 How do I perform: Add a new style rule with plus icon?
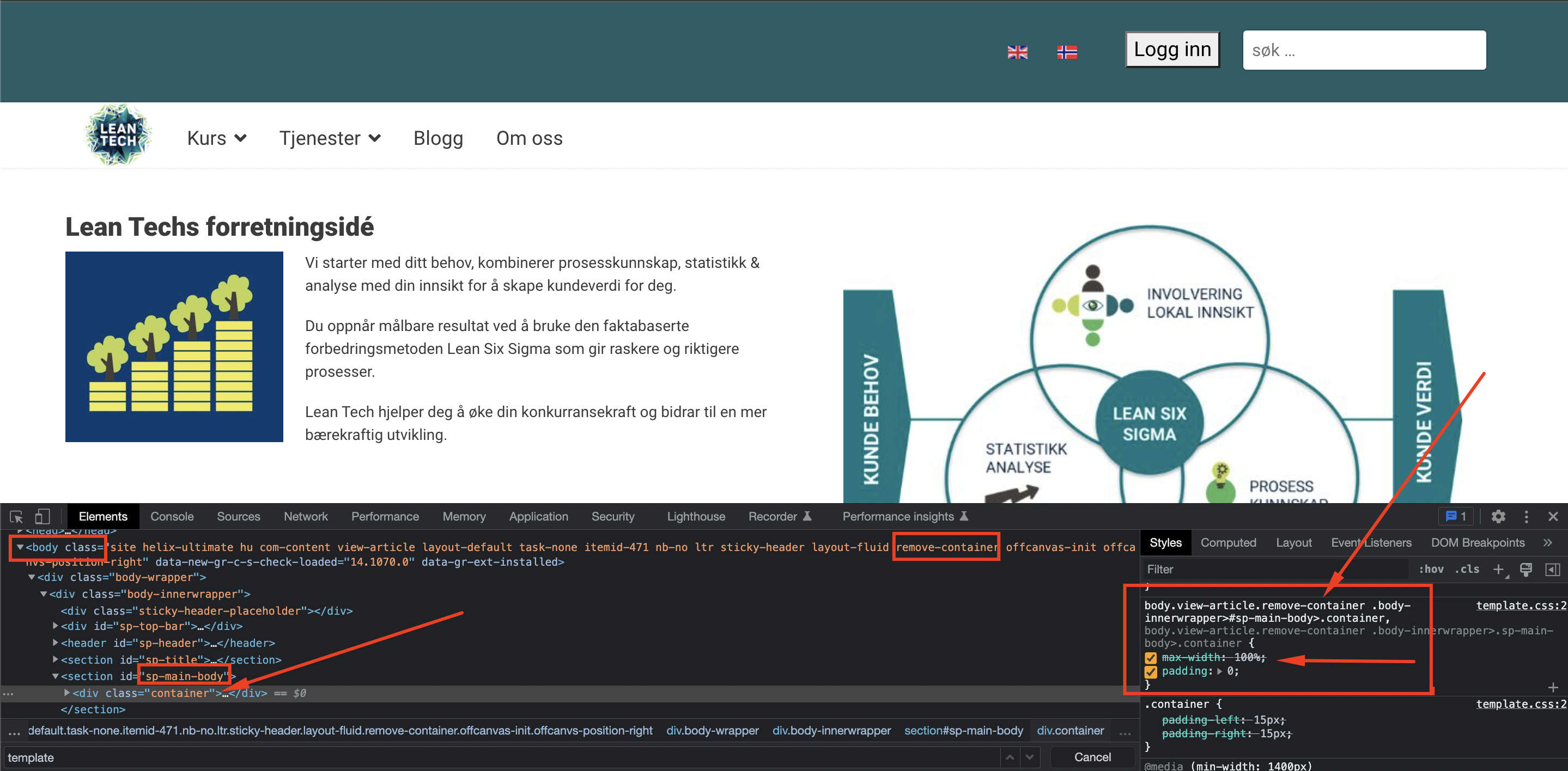coord(1499,570)
